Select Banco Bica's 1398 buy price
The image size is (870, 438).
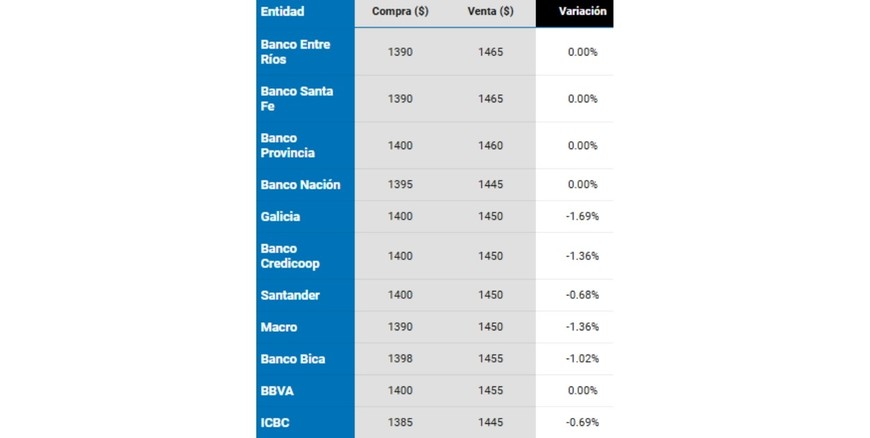point(400,359)
